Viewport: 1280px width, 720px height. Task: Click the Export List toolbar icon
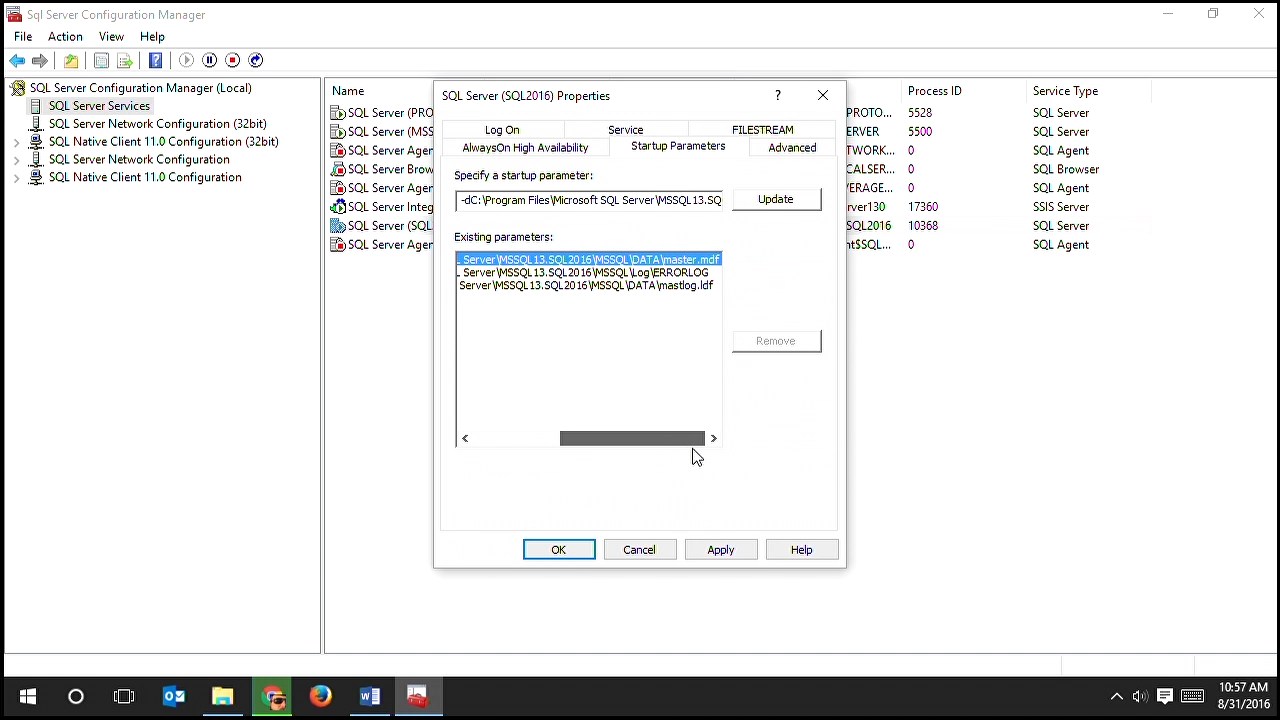point(125,61)
